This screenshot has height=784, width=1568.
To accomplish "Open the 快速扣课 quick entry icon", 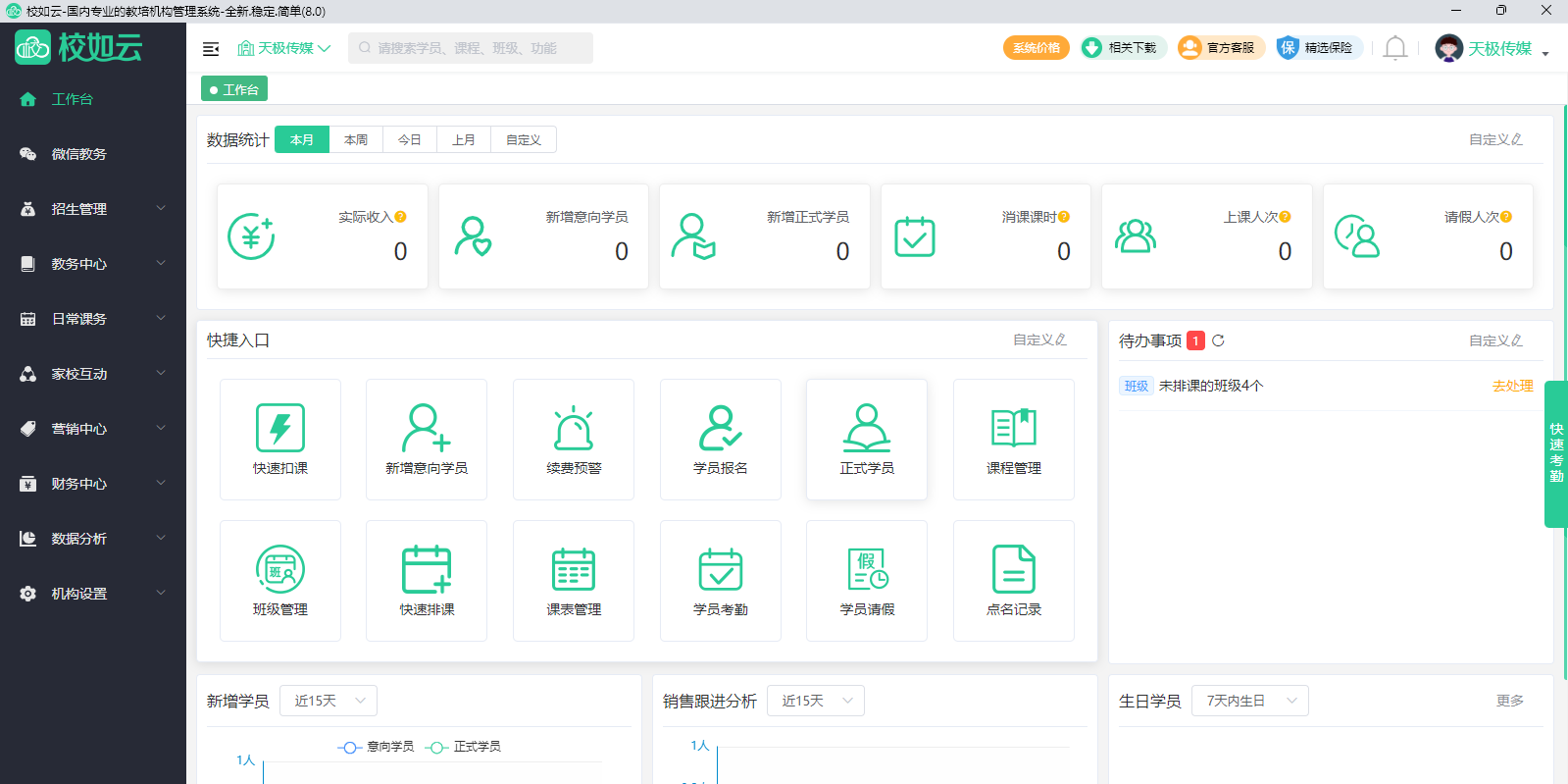I will pyautogui.click(x=280, y=429).
